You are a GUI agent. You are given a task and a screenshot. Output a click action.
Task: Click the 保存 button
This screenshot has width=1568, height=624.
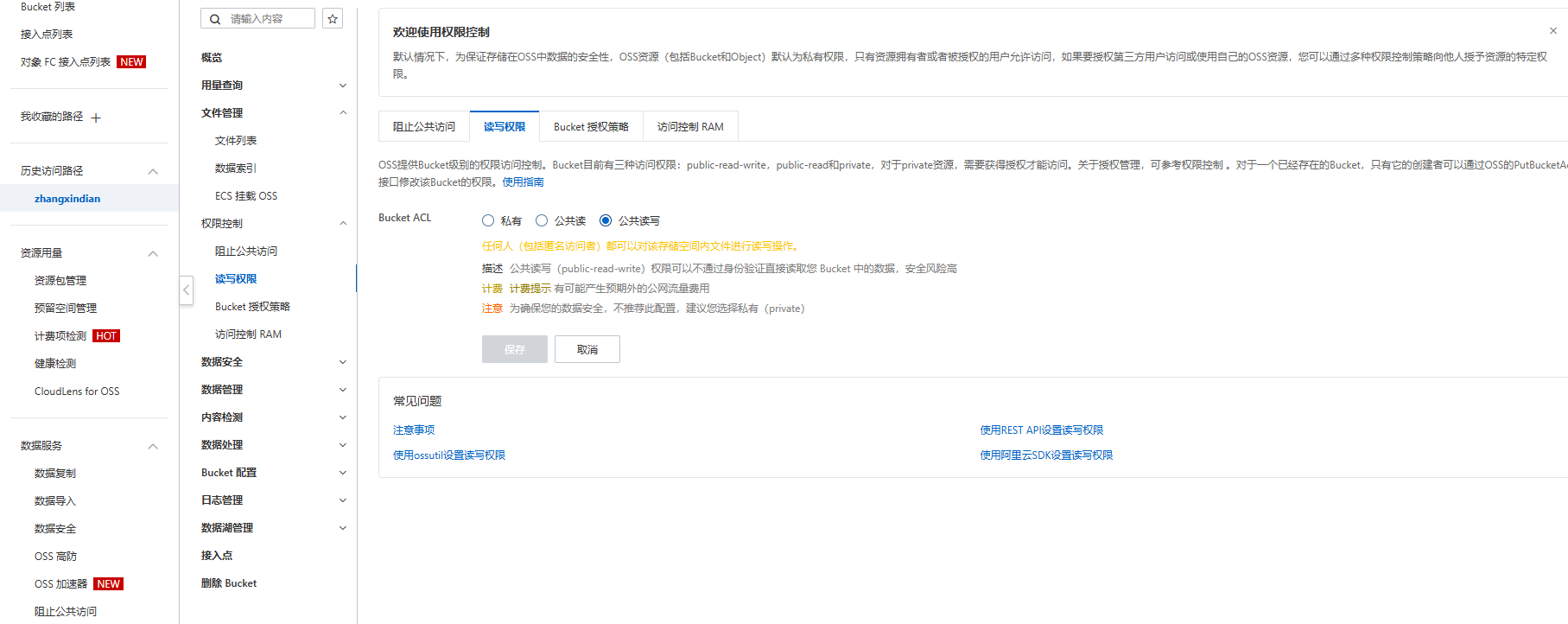coord(514,349)
